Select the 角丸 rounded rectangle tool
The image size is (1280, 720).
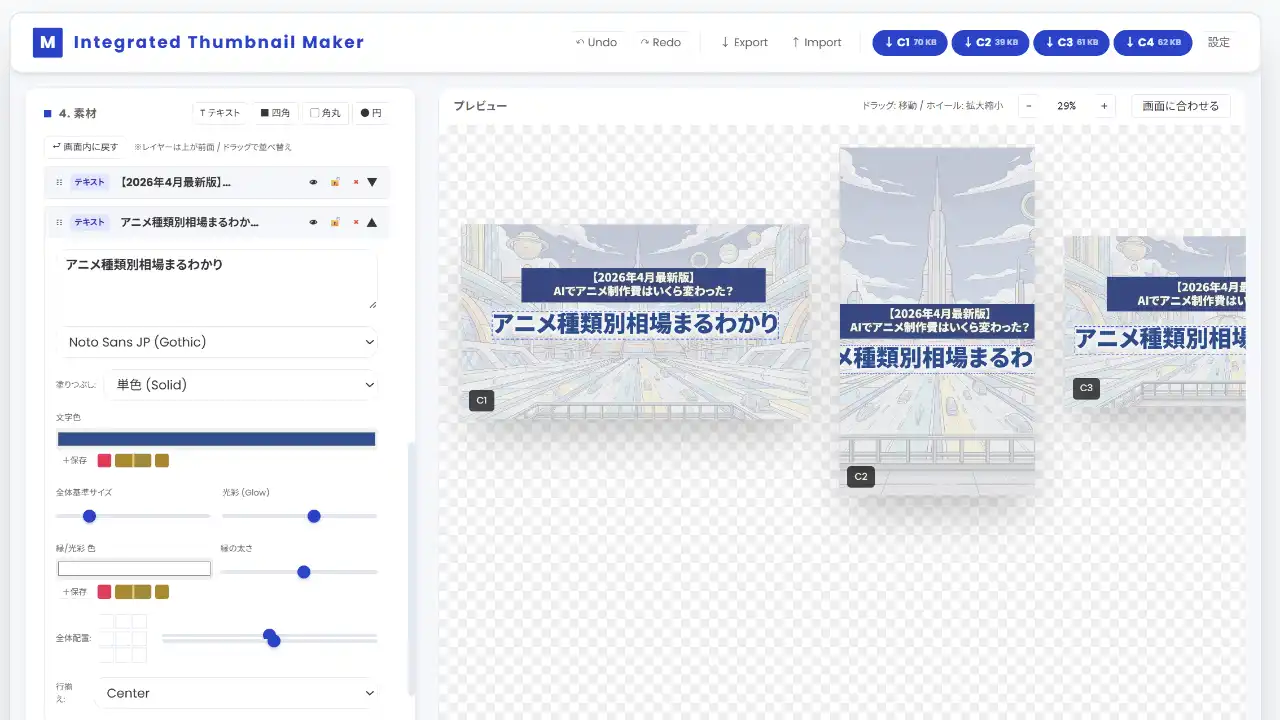(325, 112)
